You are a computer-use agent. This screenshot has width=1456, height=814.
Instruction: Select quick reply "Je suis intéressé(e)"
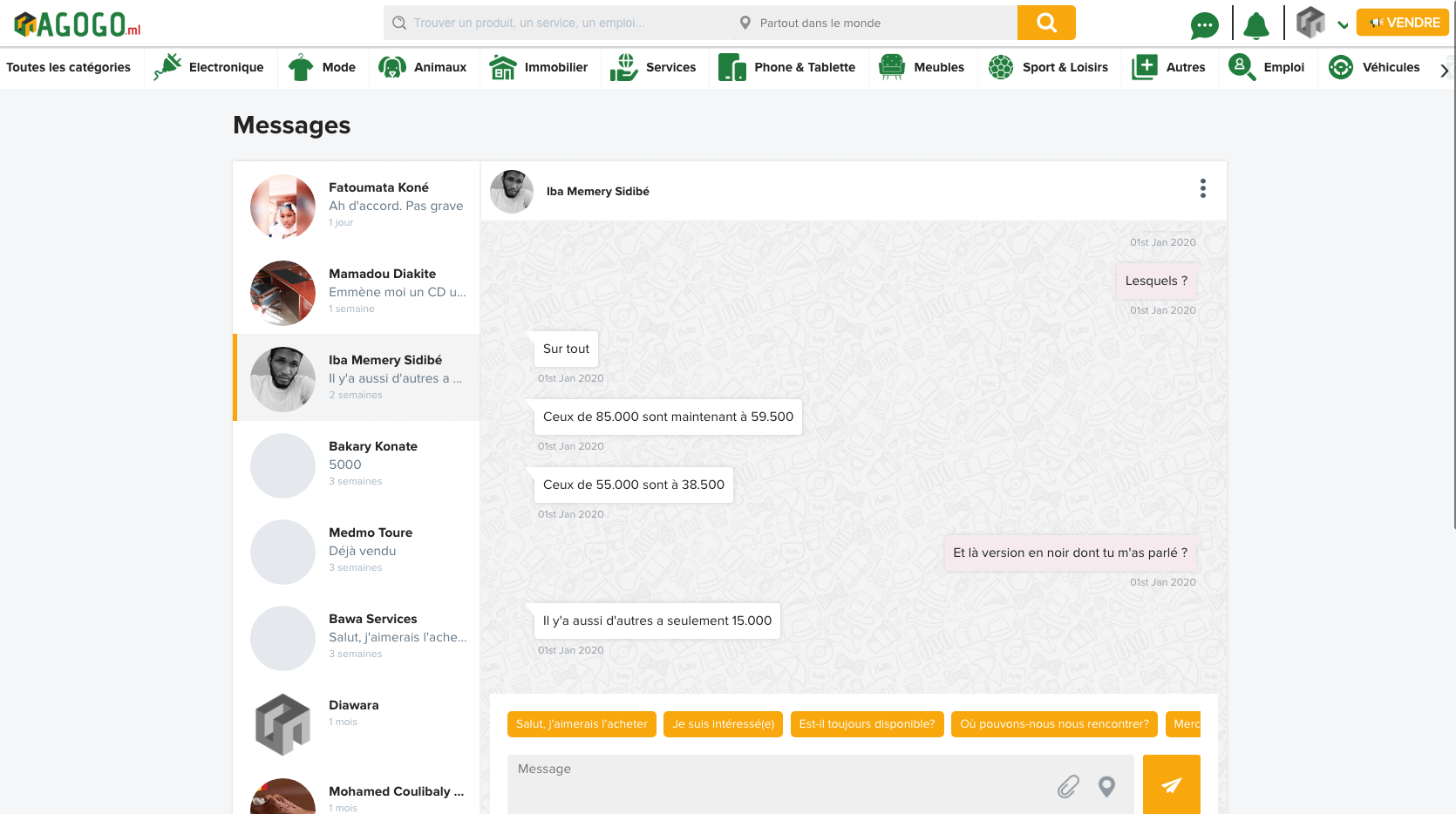pyautogui.click(x=723, y=724)
